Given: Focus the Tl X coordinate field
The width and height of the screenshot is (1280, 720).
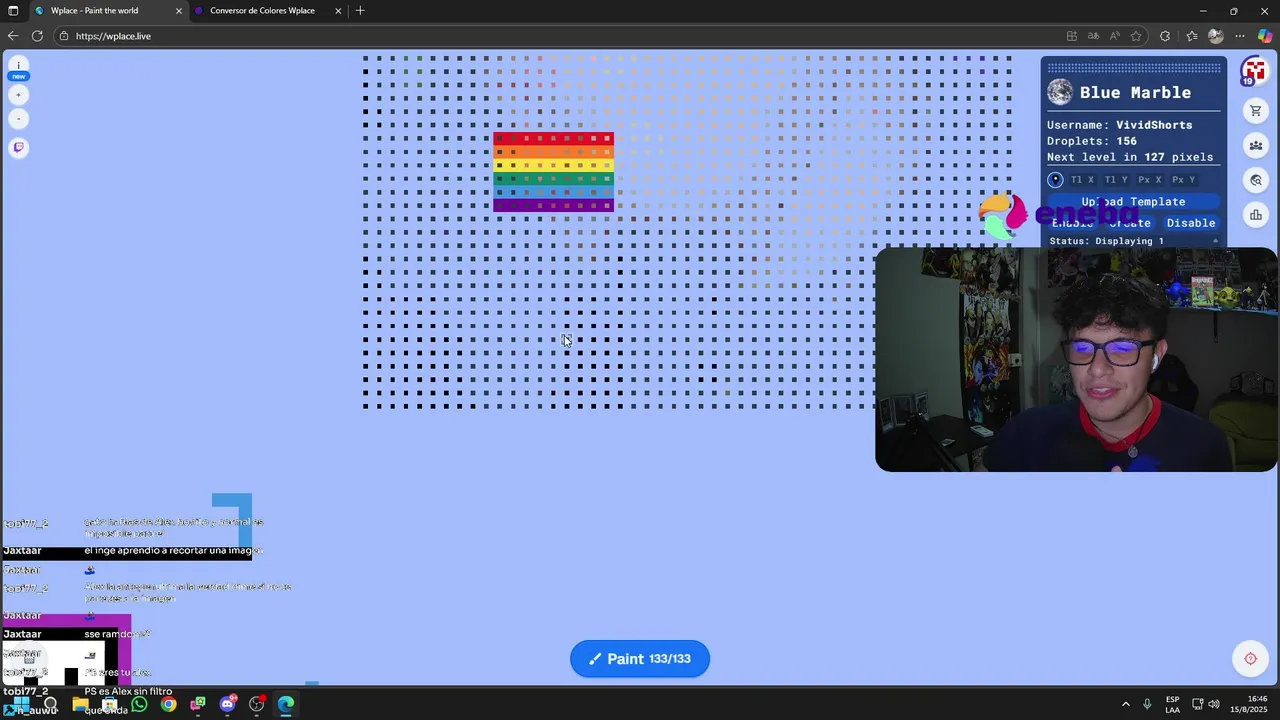Looking at the screenshot, I should (1082, 180).
